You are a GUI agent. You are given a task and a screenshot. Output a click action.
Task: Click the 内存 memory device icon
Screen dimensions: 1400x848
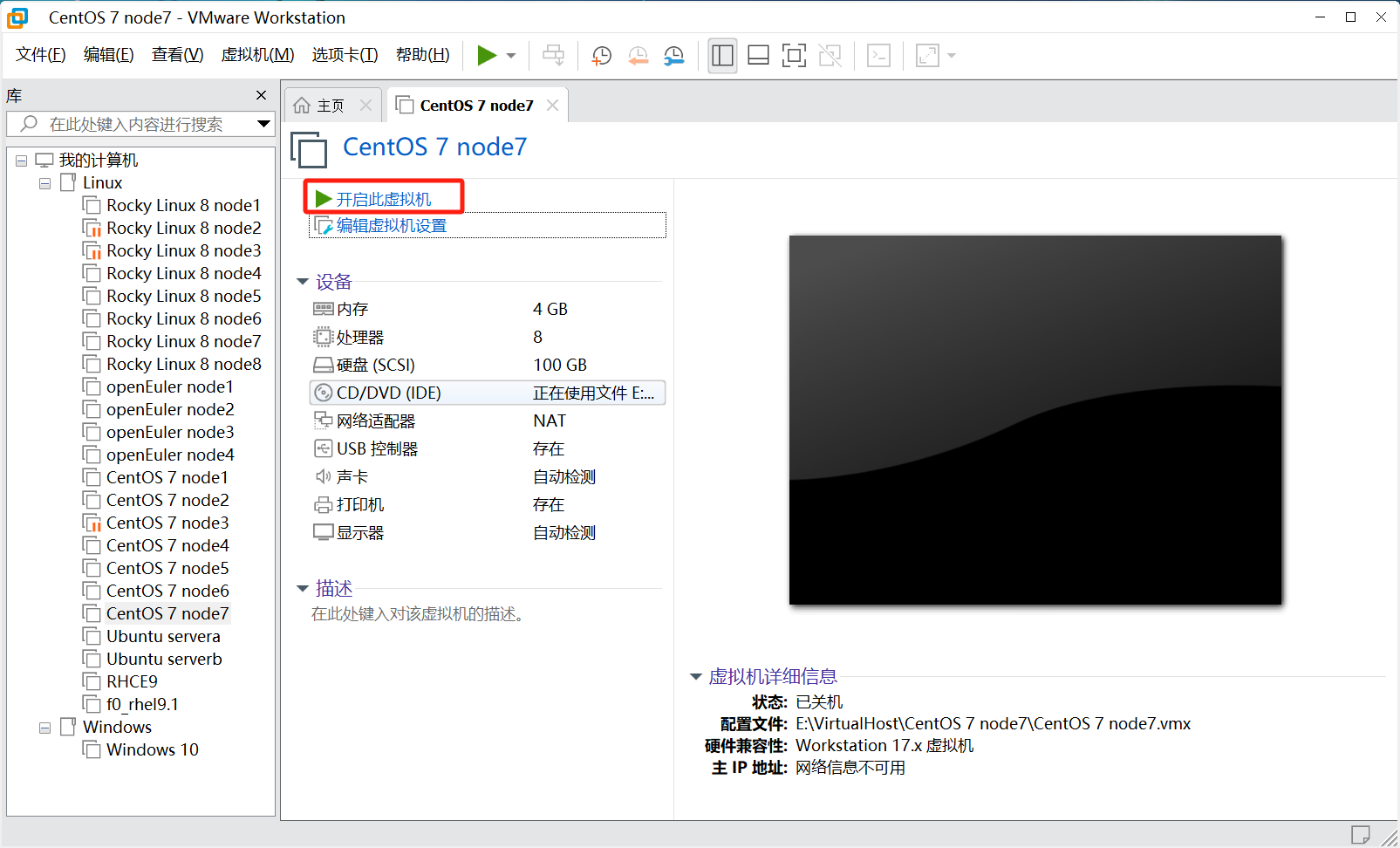(x=324, y=309)
